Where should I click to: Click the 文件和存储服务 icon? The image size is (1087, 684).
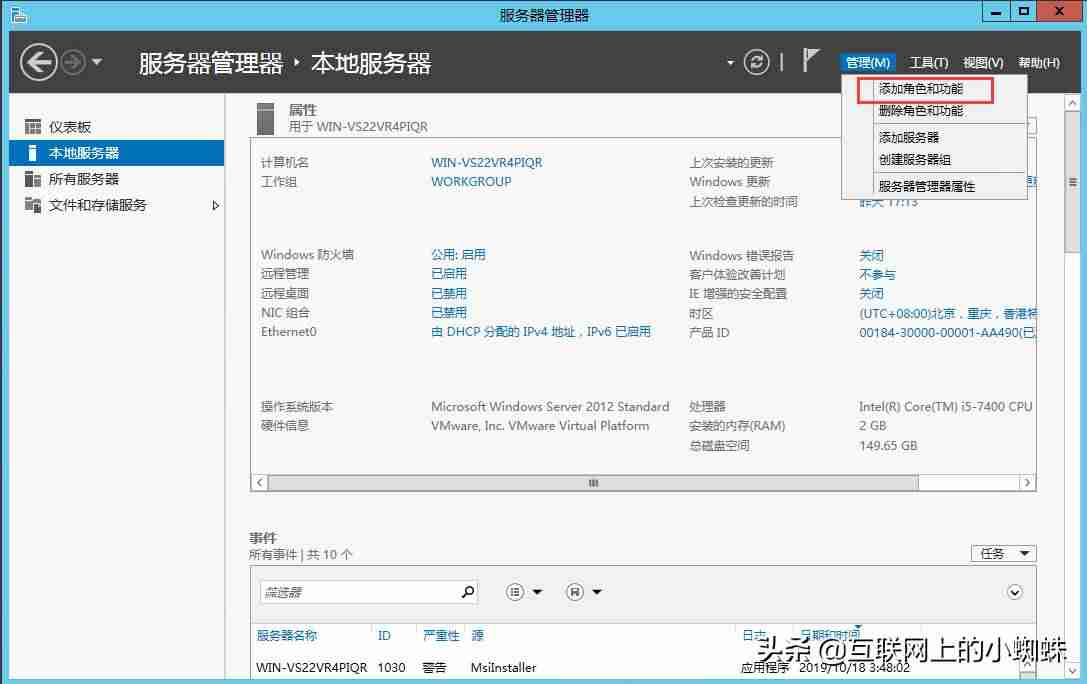click(33, 204)
